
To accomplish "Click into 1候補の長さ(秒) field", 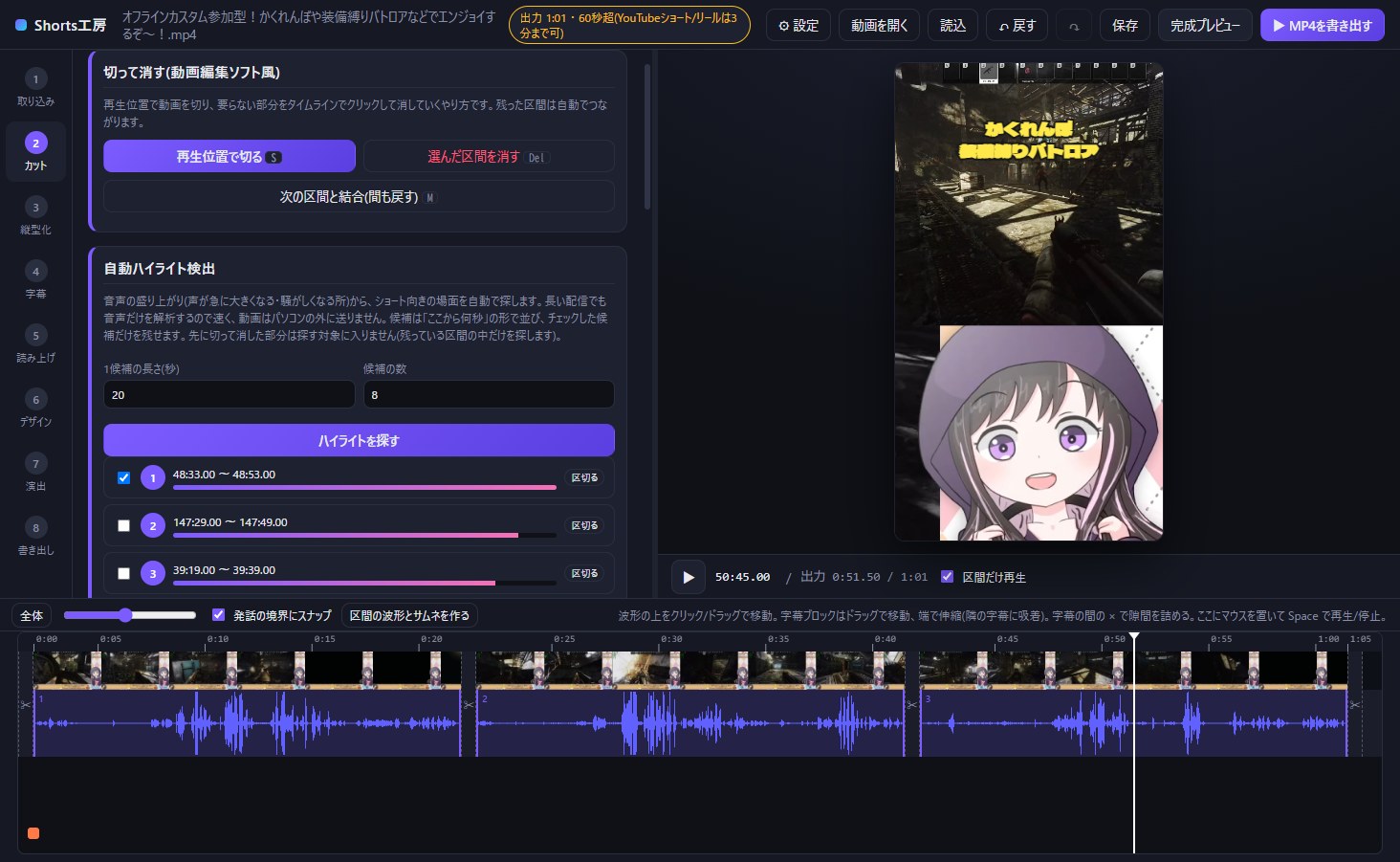I will (x=230, y=394).
